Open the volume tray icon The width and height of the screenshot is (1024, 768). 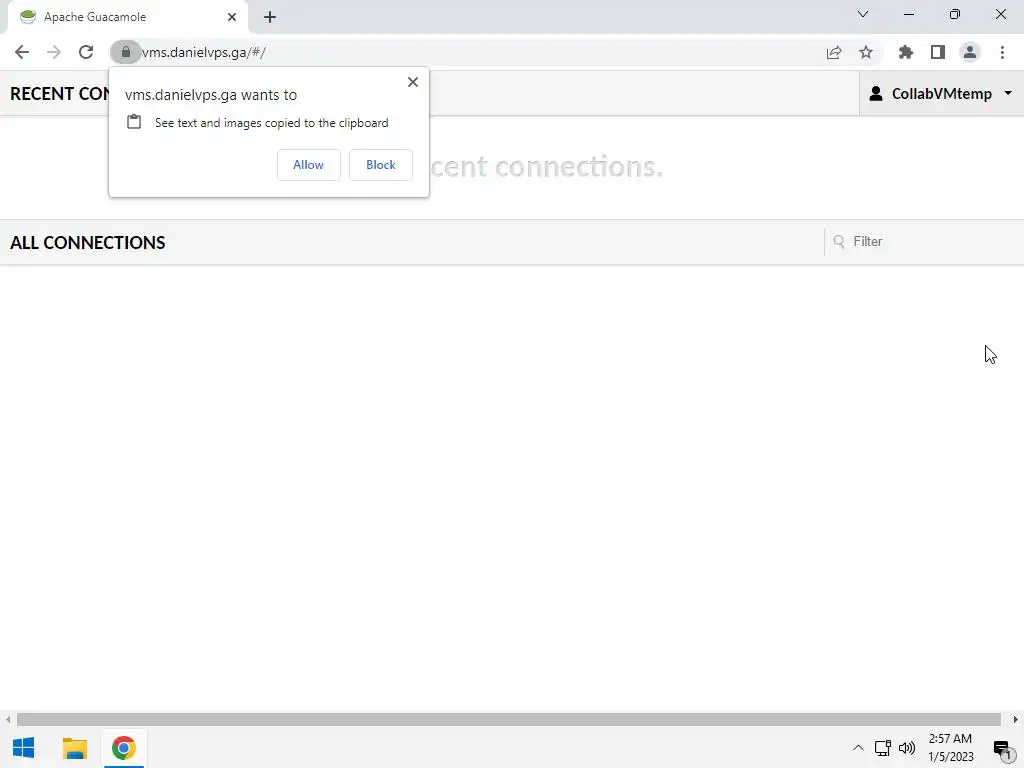tap(906, 748)
